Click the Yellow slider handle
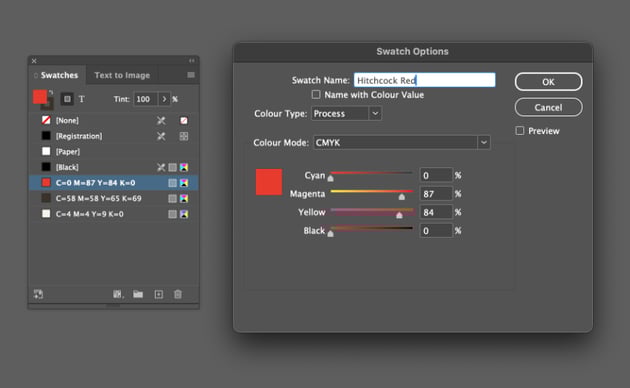The image size is (630, 388). click(399, 215)
